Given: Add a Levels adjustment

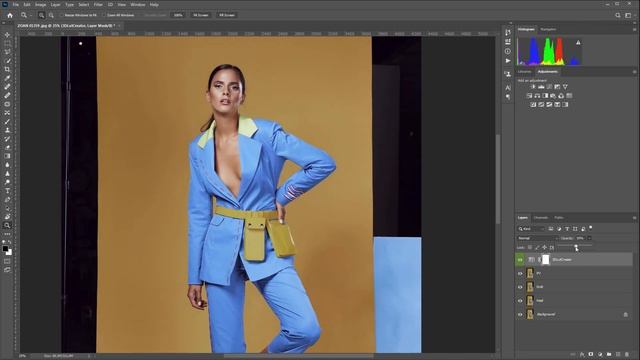Looking at the screenshot, I should coord(541,87).
